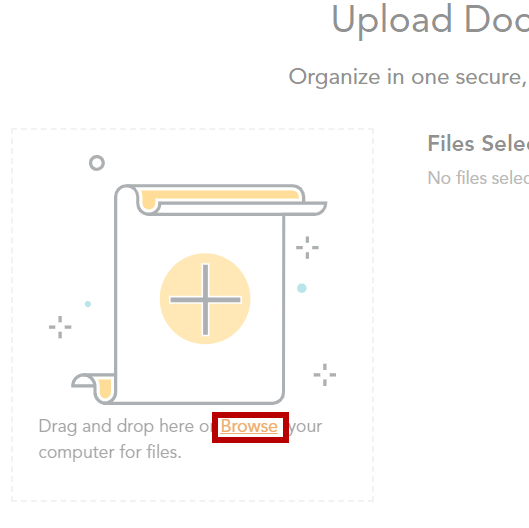Click the gray plus sign inside the circle
529x528 pixels.
coord(205,300)
